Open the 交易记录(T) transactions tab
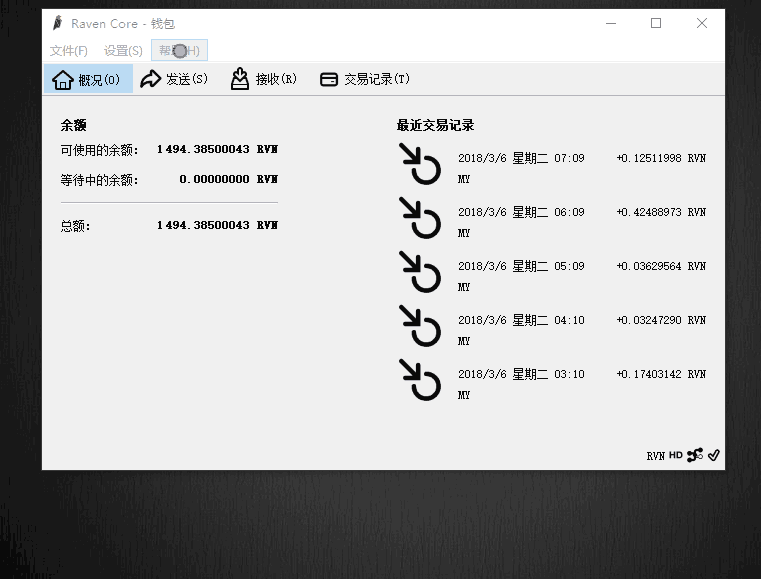 tap(365, 79)
